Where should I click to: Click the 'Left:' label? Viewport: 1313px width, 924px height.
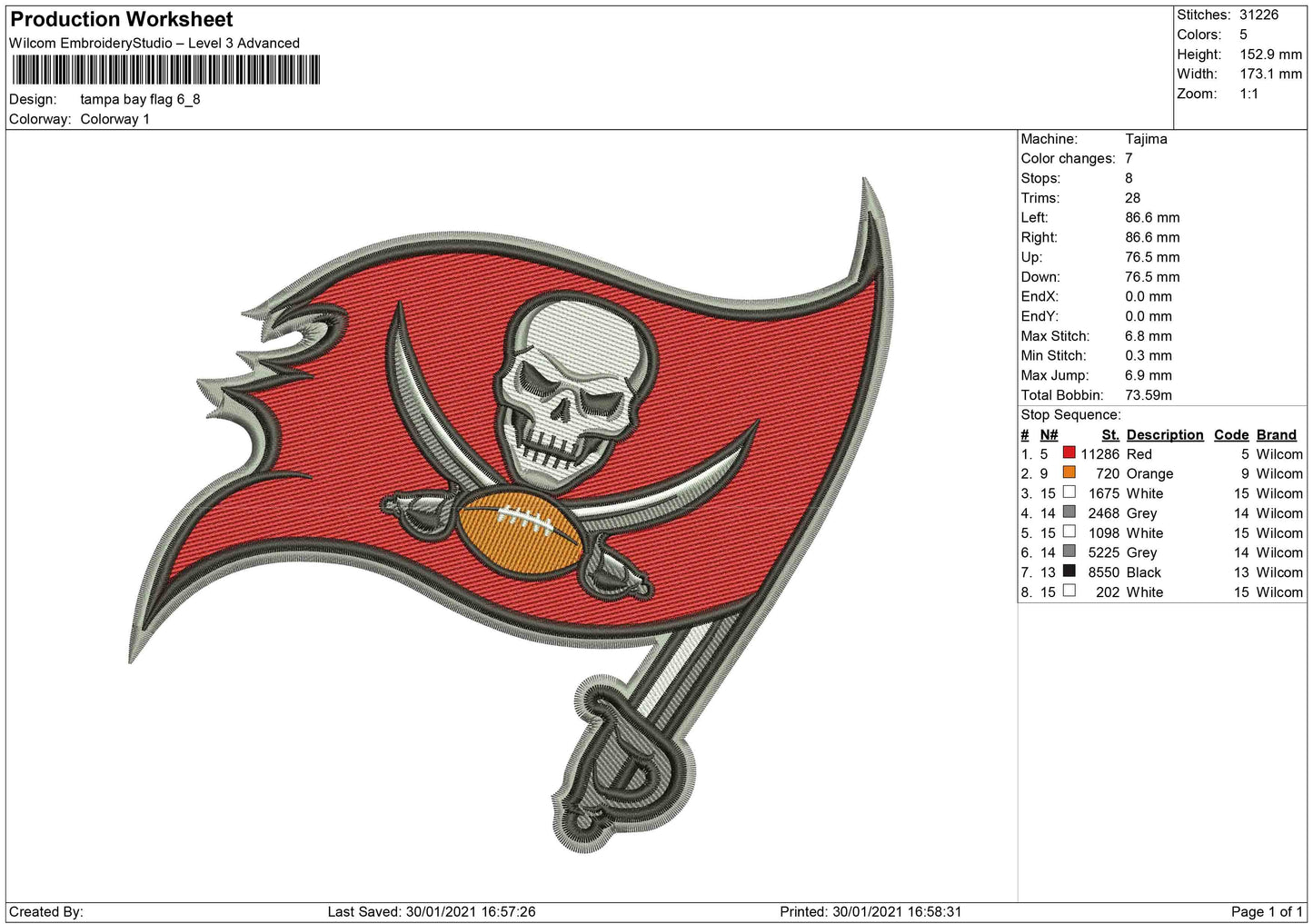(1034, 218)
